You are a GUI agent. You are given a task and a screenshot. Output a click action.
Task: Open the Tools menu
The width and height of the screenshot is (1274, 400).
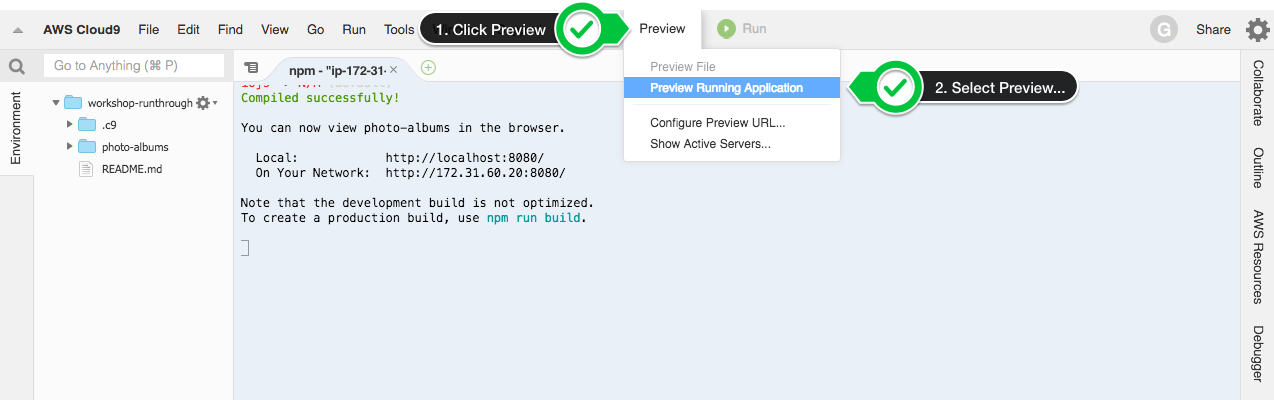coord(399,30)
